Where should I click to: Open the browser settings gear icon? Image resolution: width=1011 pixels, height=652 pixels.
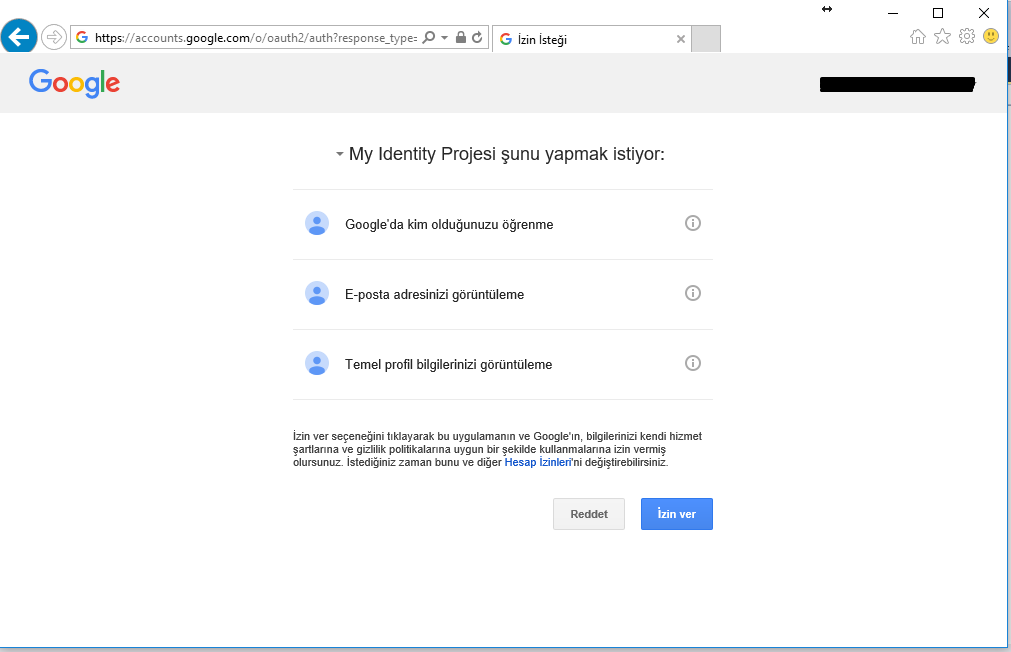(x=966, y=37)
